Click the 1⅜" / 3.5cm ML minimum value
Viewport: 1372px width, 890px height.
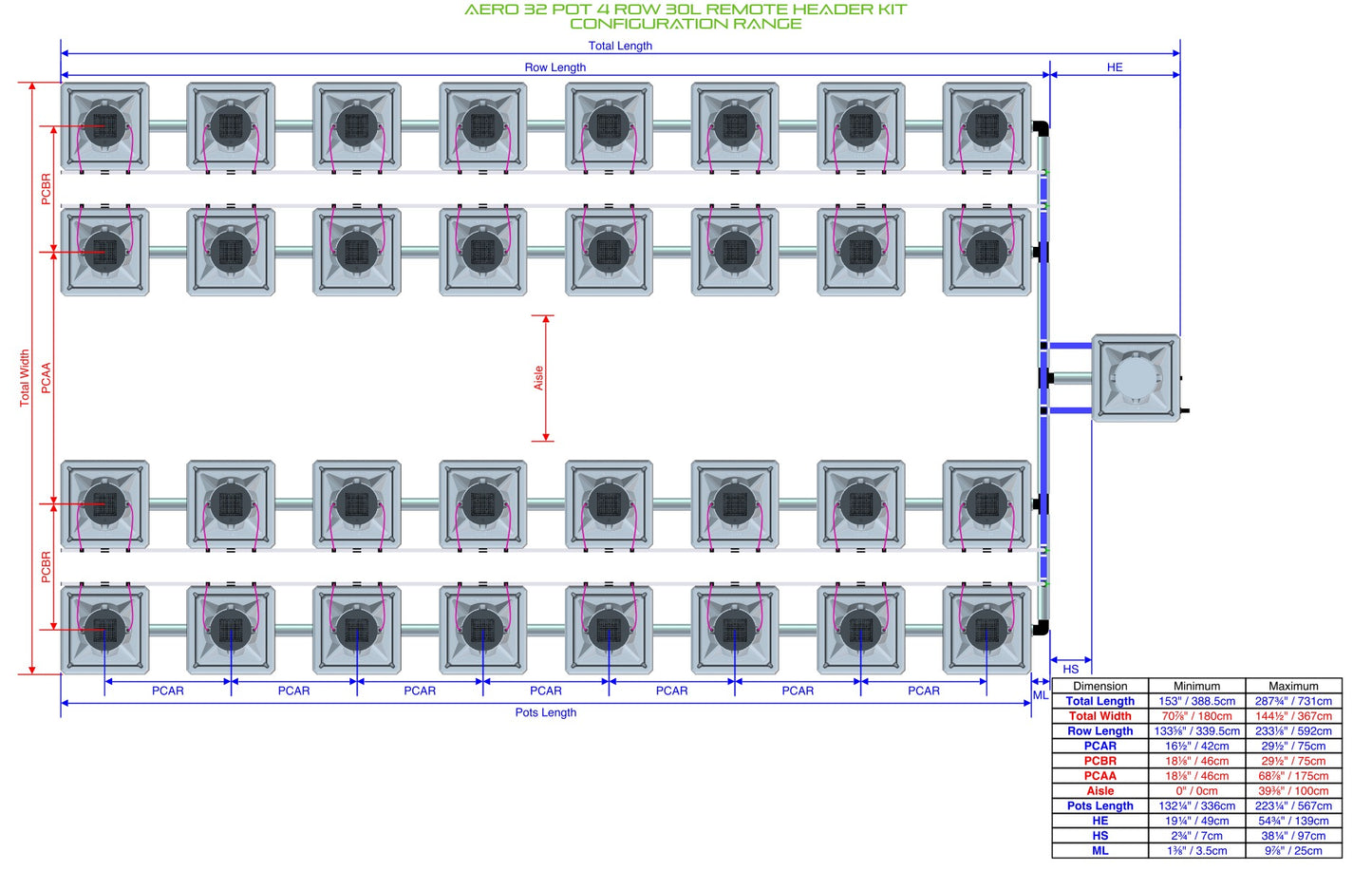(x=1196, y=851)
